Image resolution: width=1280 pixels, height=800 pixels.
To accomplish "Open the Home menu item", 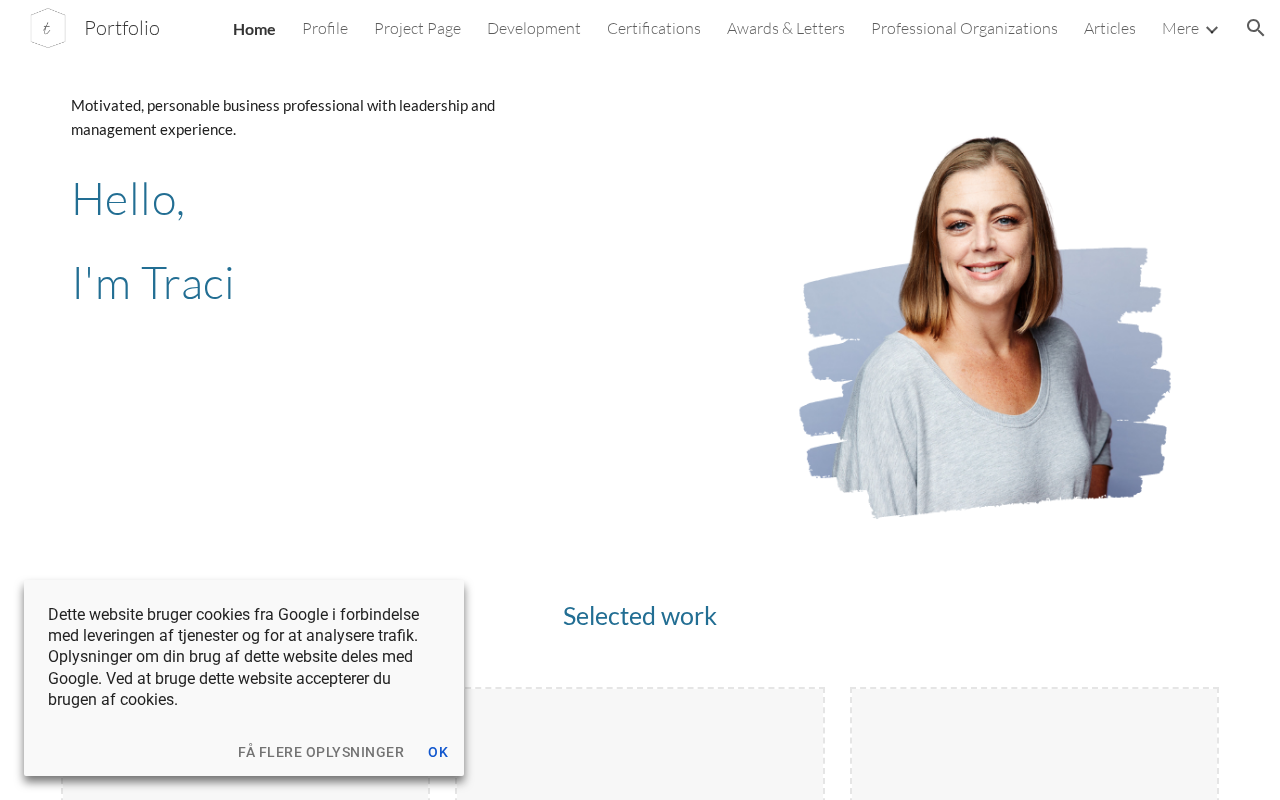I will (x=254, y=28).
